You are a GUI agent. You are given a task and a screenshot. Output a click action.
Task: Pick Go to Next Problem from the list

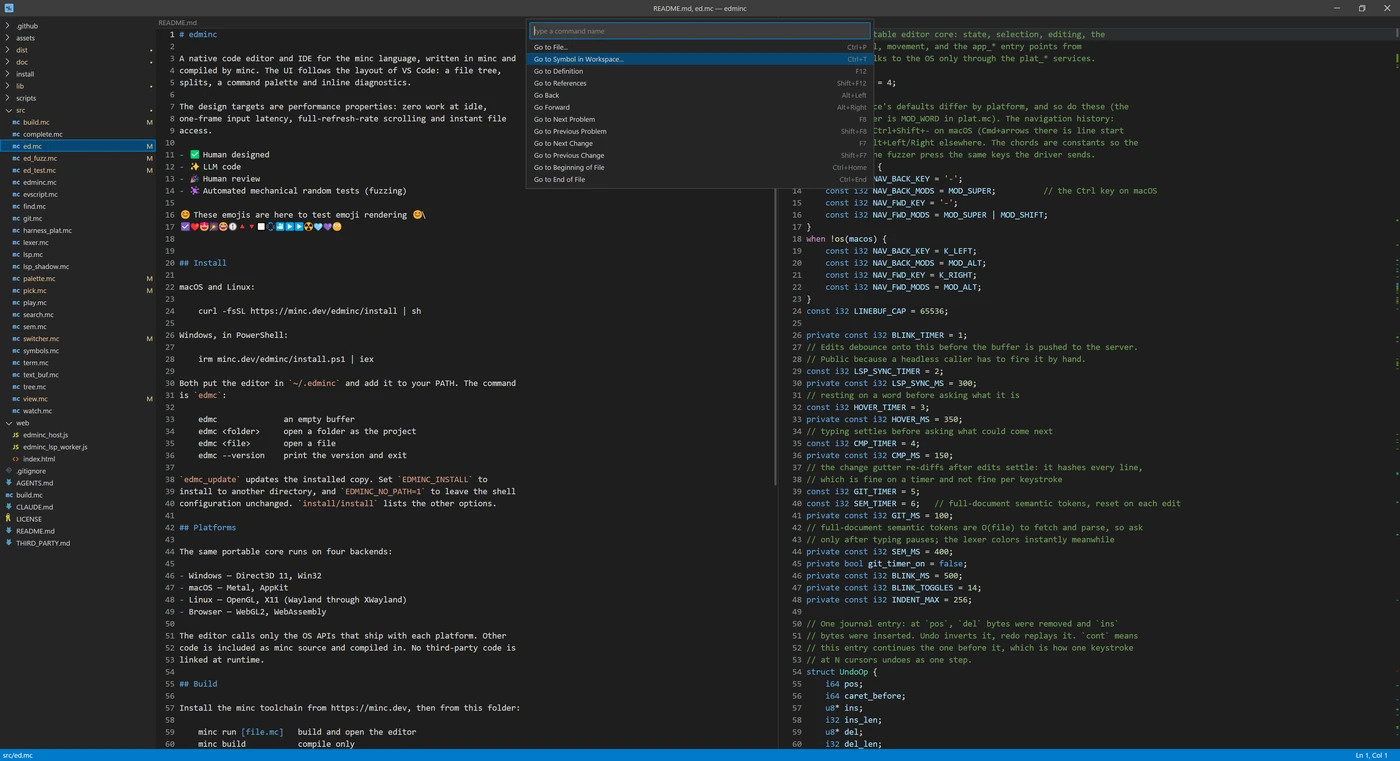click(699, 119)
